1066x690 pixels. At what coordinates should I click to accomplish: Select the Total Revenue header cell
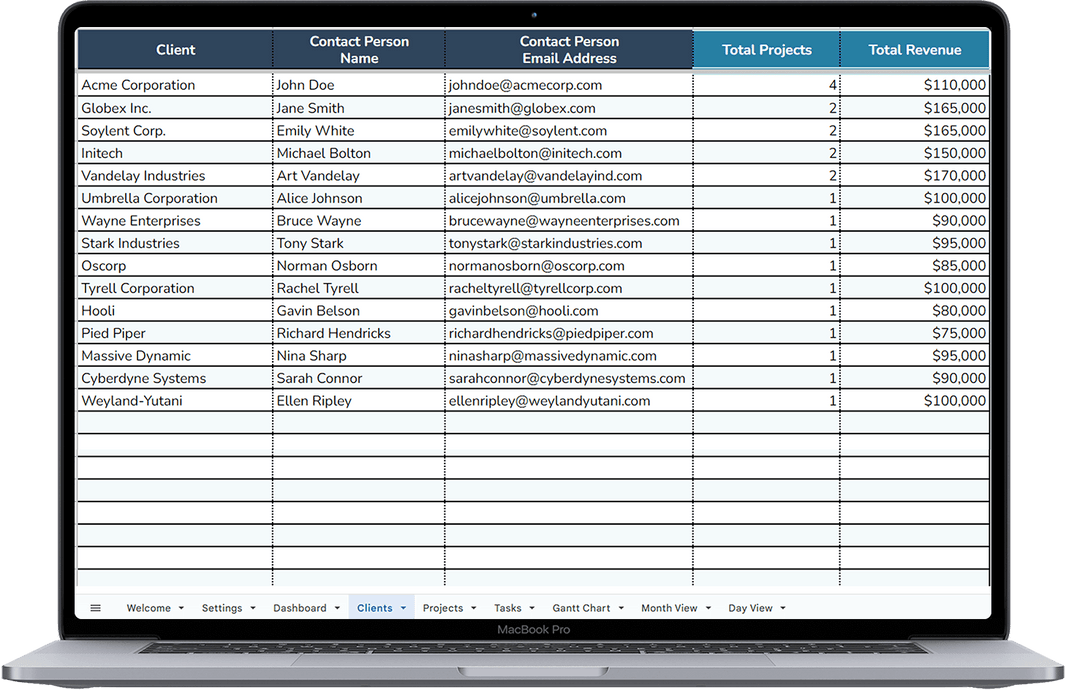point(914,49)
